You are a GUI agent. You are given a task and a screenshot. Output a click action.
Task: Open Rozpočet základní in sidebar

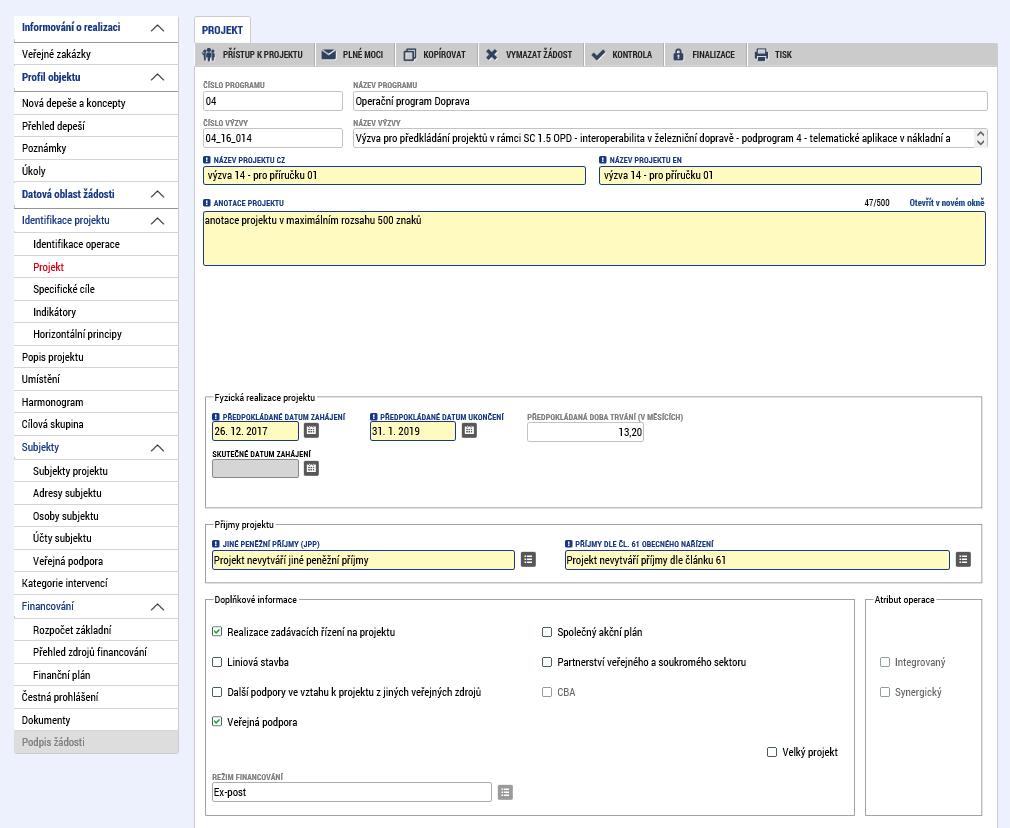[96, 630]
